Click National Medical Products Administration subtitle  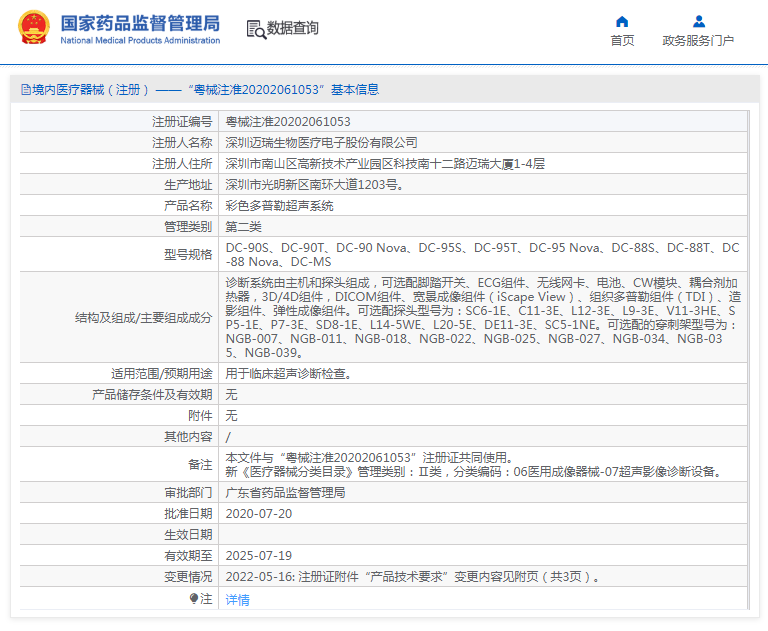point(140,41)
